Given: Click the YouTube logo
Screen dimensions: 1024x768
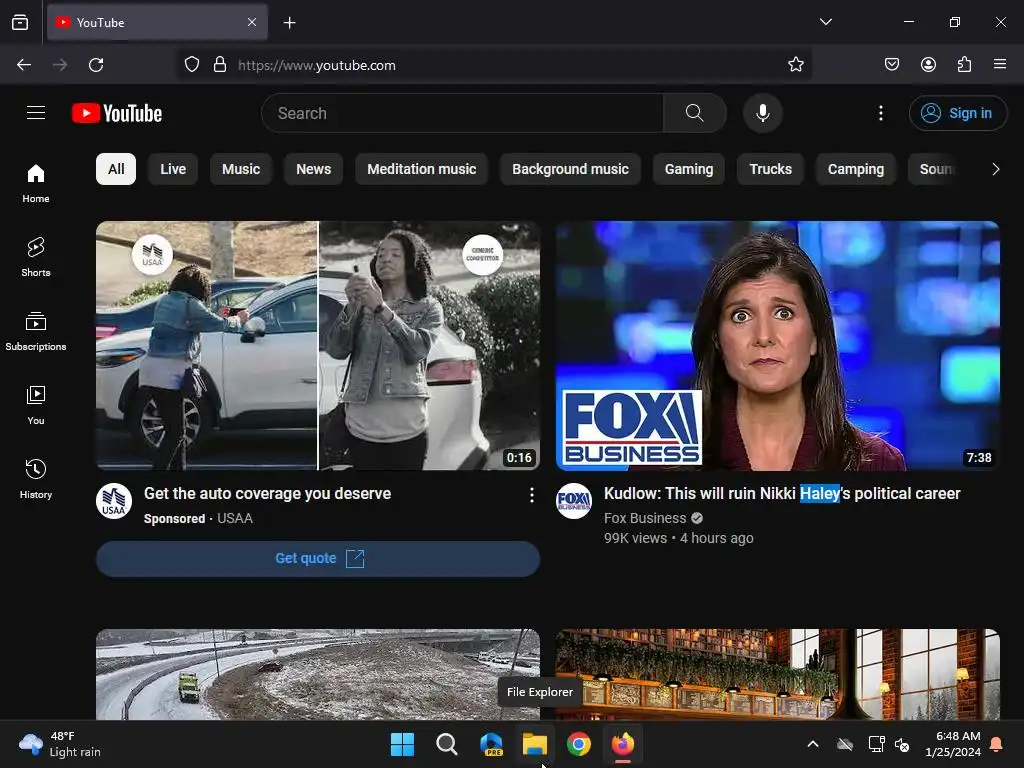Looking at the screenshot, I should point(117,113).
